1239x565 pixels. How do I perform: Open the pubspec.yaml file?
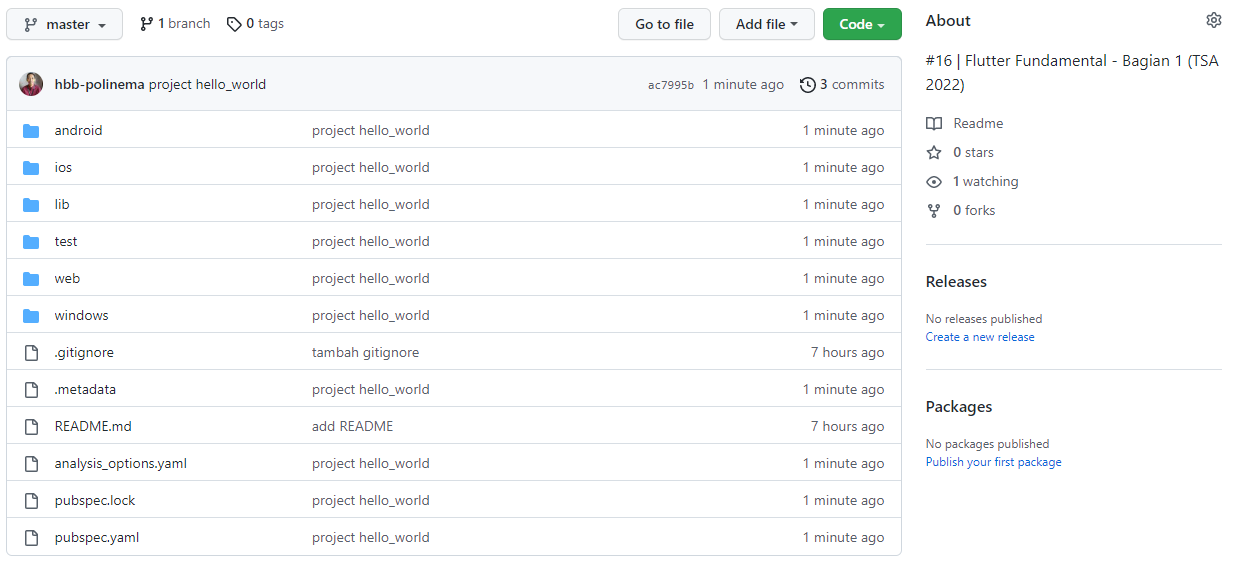point(97,537)
